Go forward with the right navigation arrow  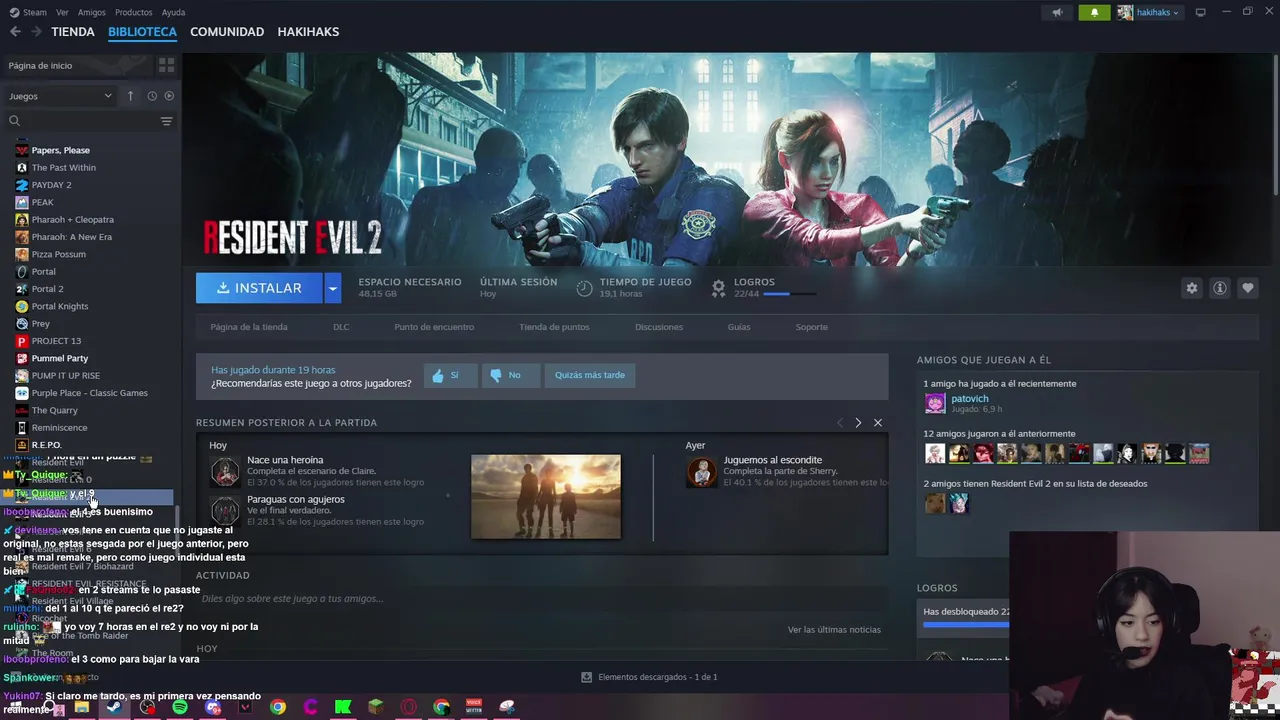(36, 32)
